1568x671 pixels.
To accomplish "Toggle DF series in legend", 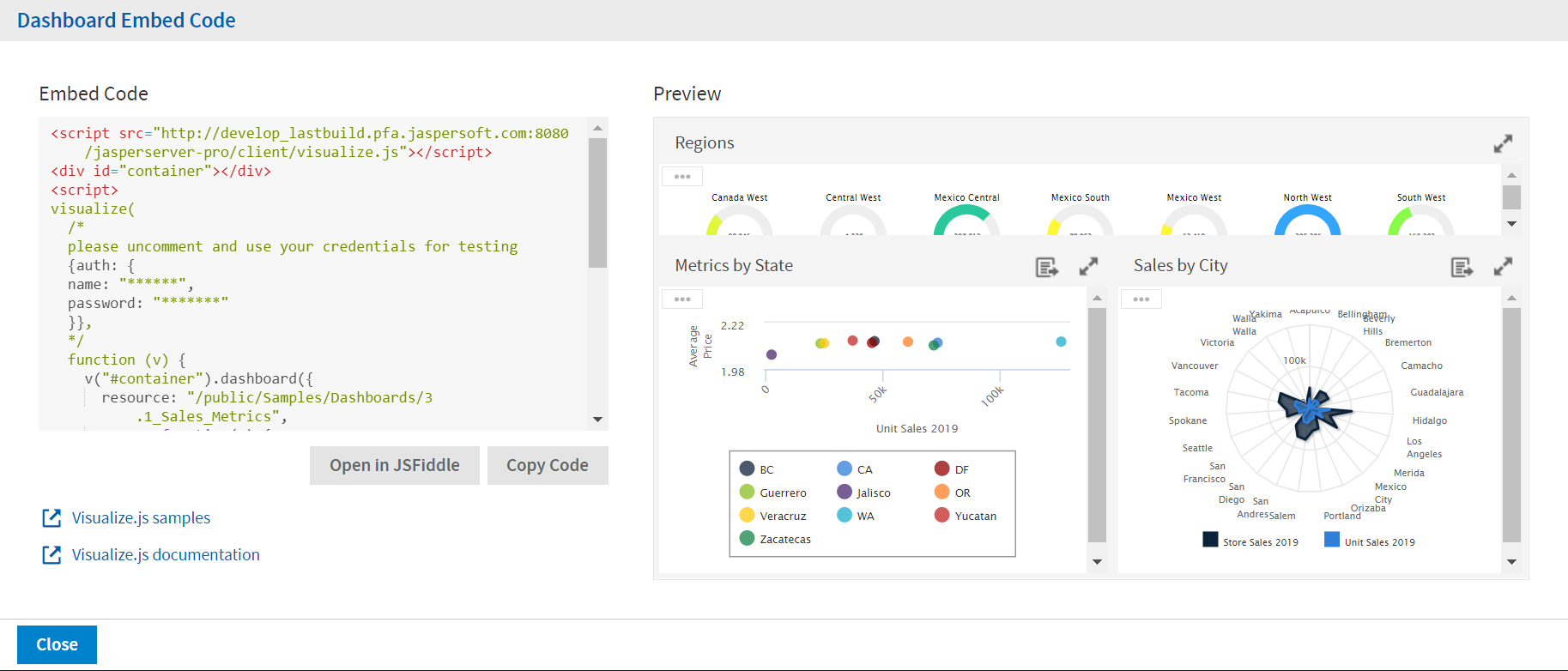I will tap(952, 469).
